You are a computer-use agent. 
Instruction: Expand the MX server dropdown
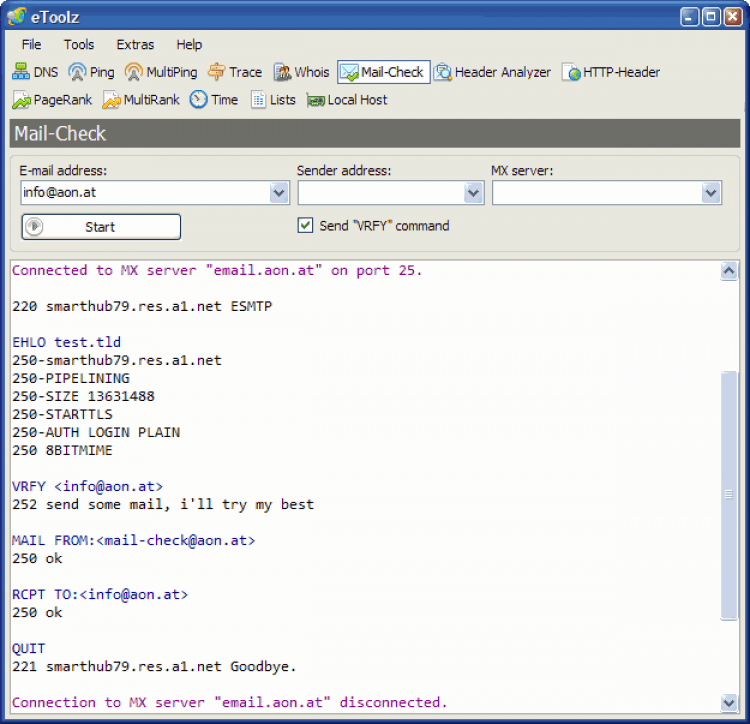pyautogui.click(x=711, y=193)
